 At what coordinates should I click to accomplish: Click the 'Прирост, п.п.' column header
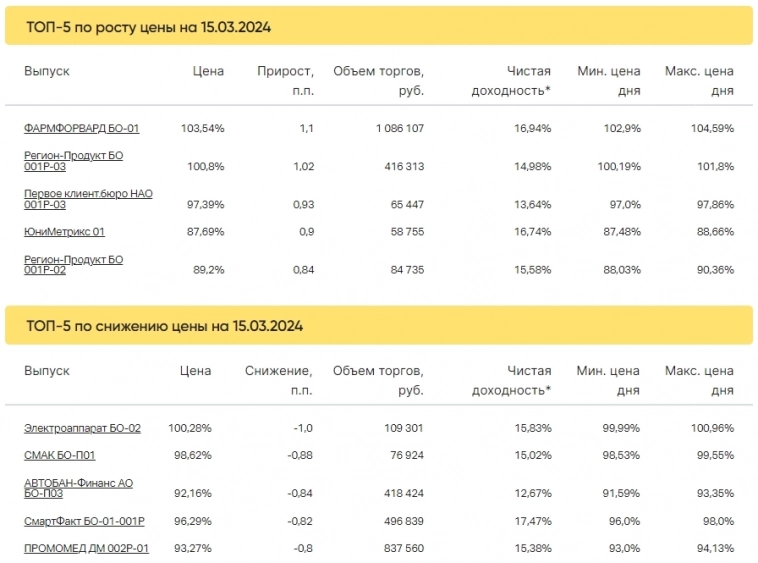coord(285,80)
